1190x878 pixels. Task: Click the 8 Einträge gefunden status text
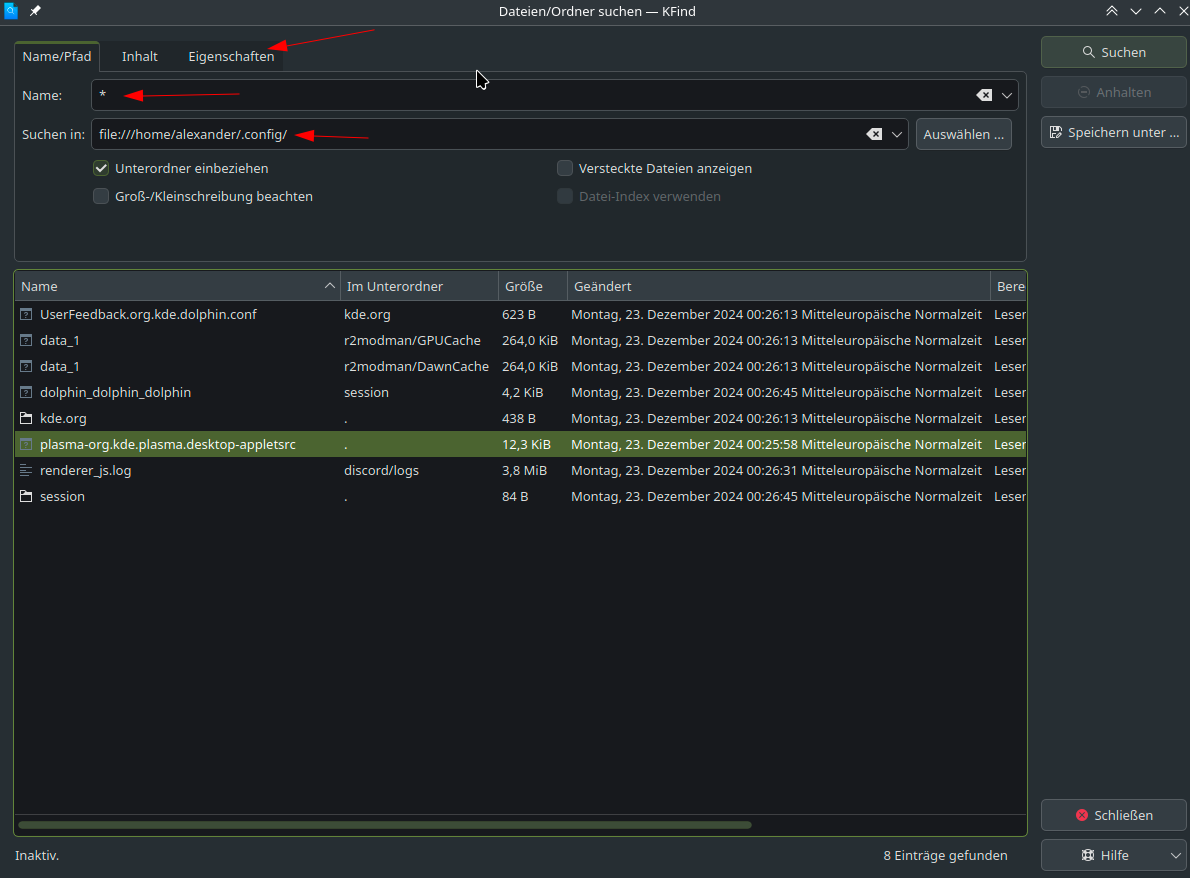[945, 855]
